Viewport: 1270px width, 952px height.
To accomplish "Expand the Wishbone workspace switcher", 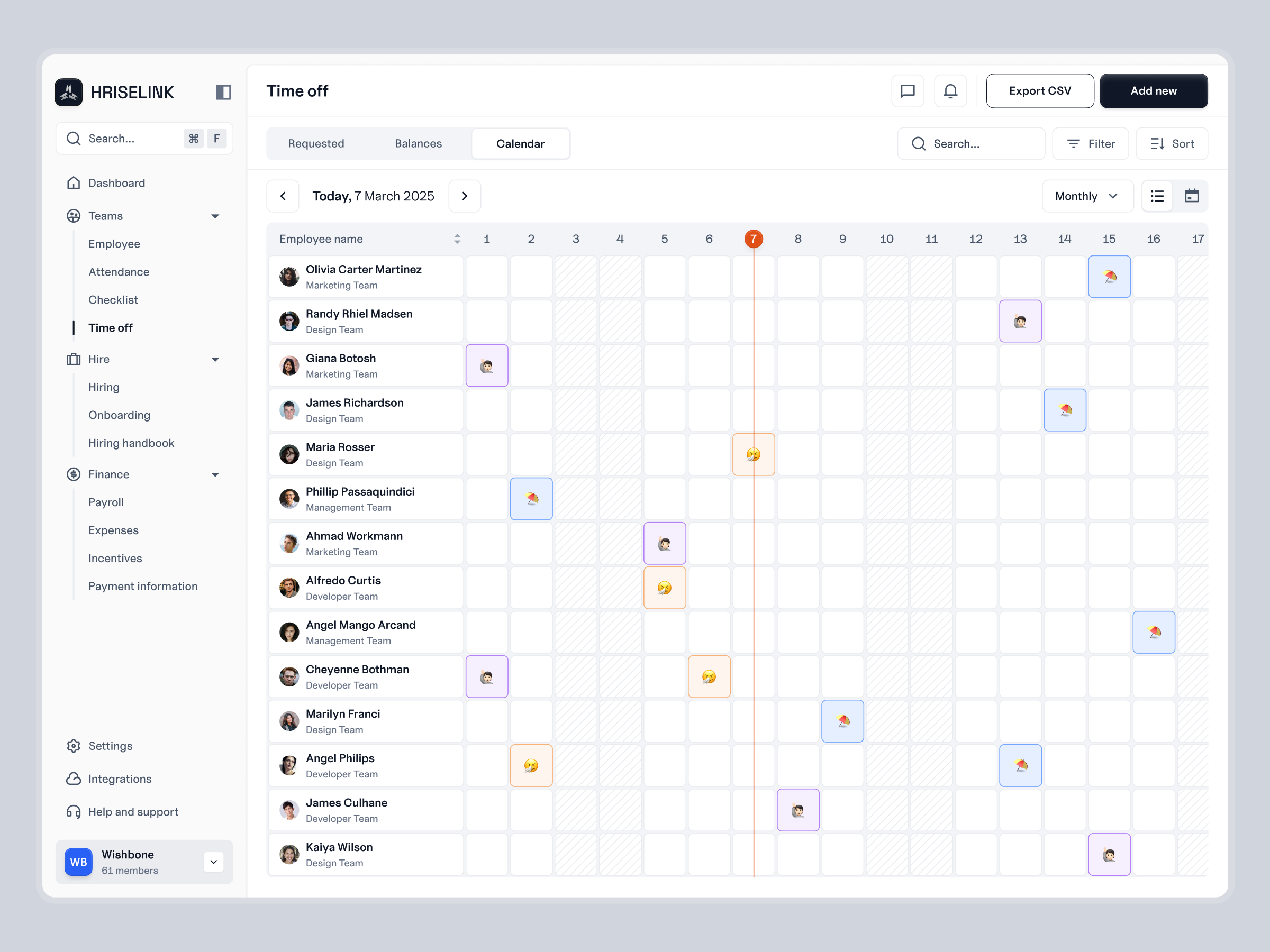I will 214,862.
